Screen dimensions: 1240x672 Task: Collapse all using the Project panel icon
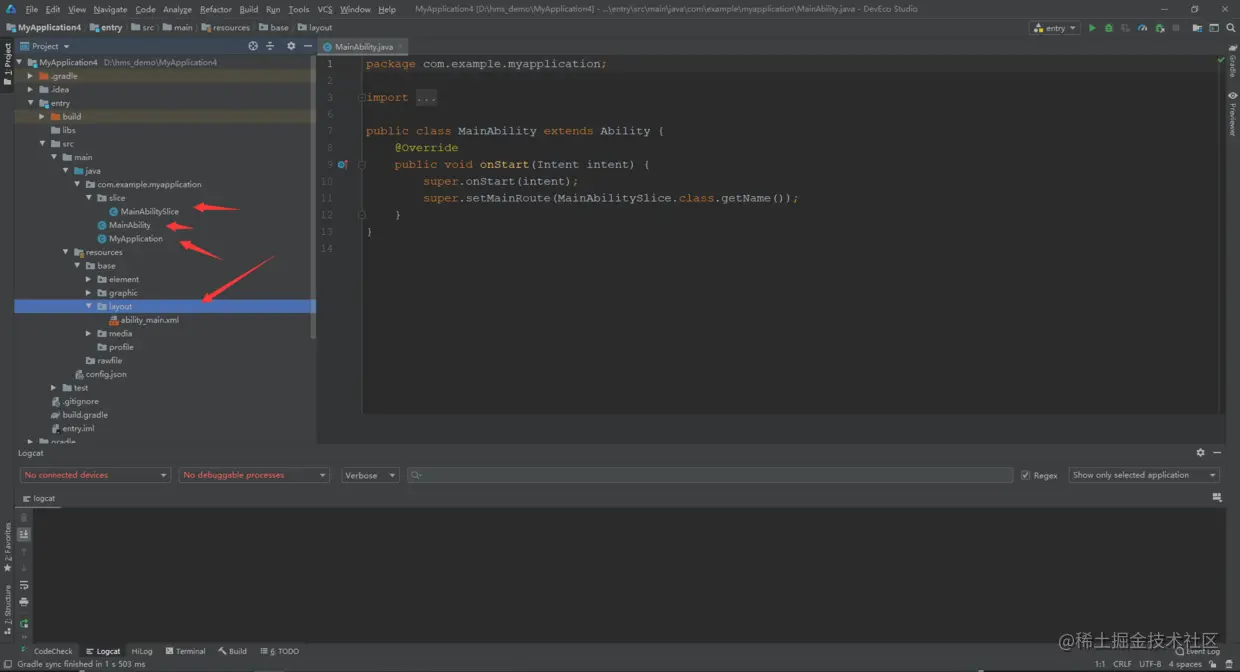(x=270, y=46)
